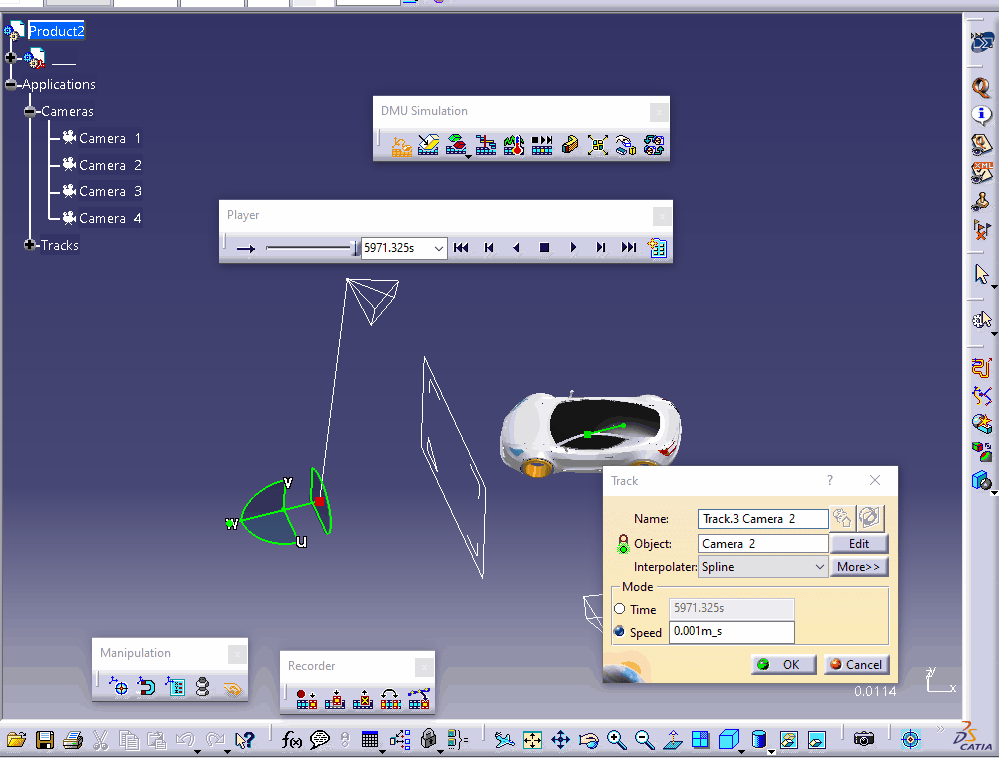
Task: Click the Fit All In view icon
Action: pyautogui.click(x=532, y=740)
